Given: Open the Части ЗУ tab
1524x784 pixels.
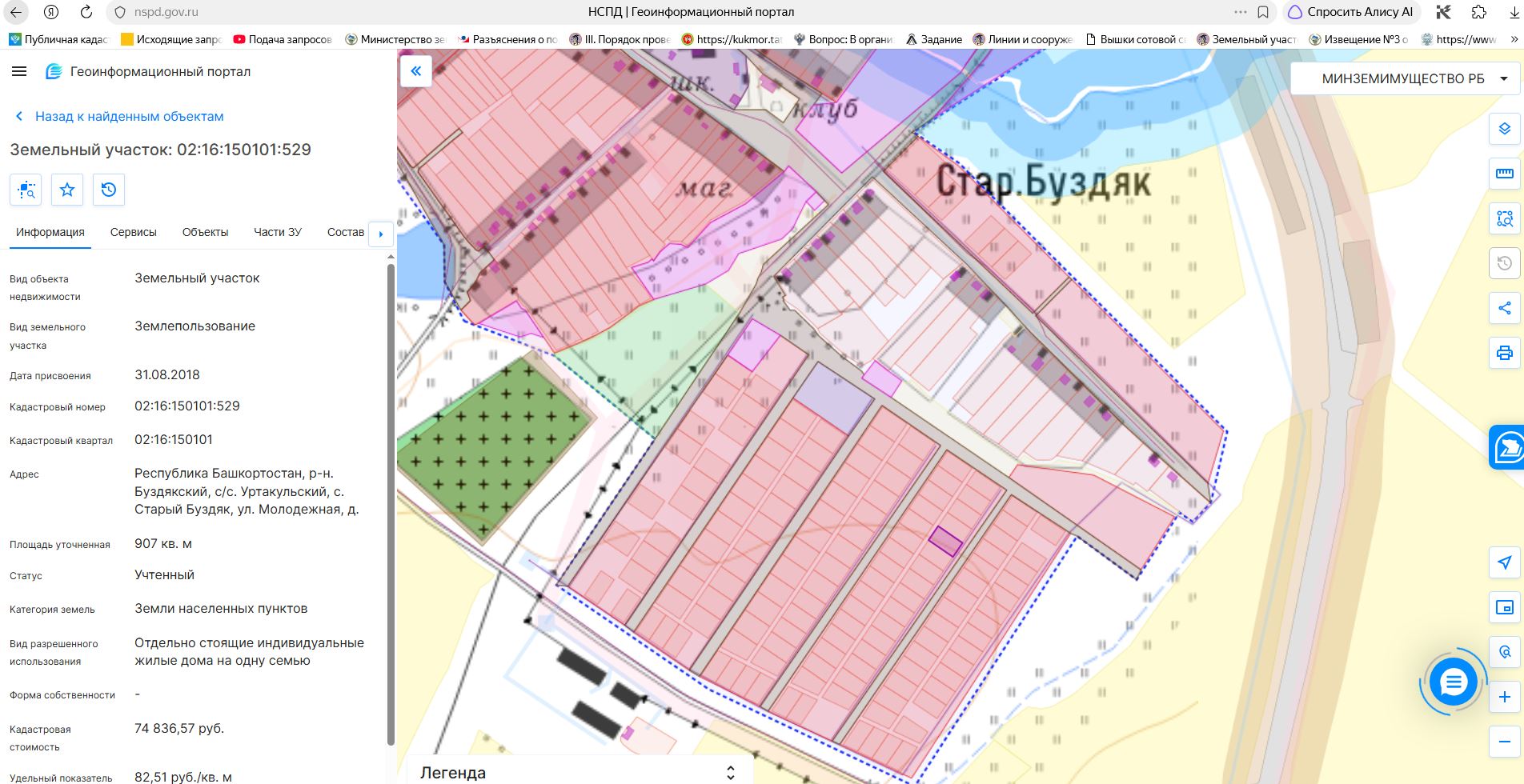Looking at the screenshot, I should [x=278, y=232].
